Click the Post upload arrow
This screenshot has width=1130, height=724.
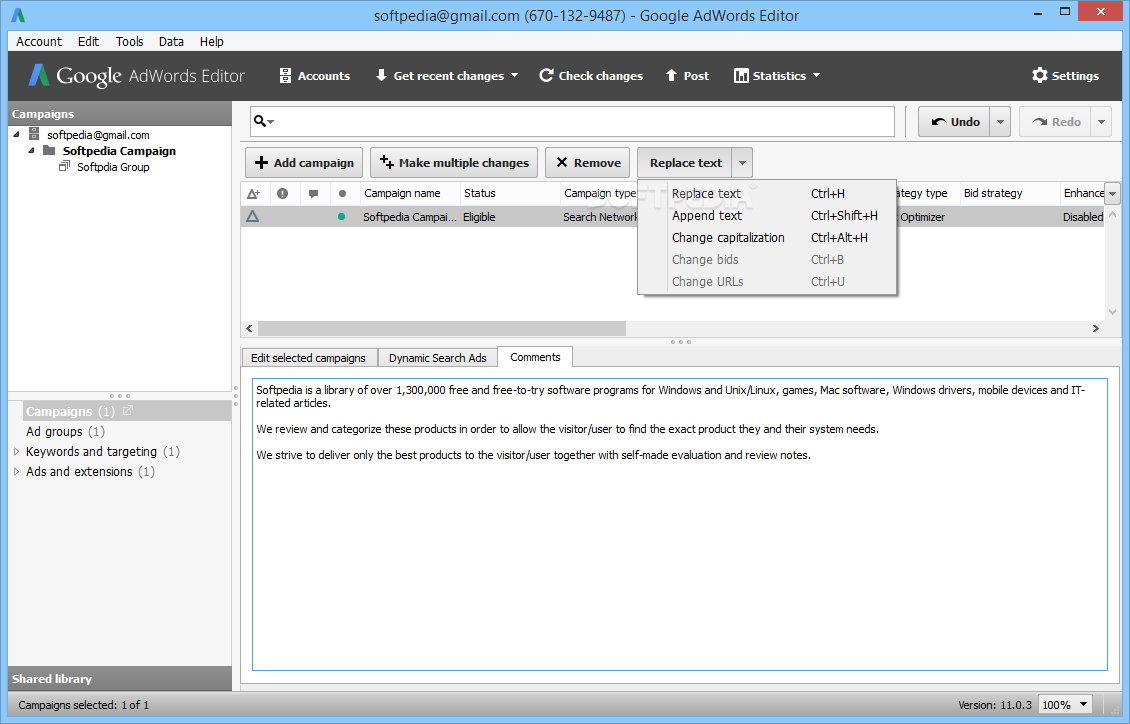pyautogui.click(x=671, y=75)
